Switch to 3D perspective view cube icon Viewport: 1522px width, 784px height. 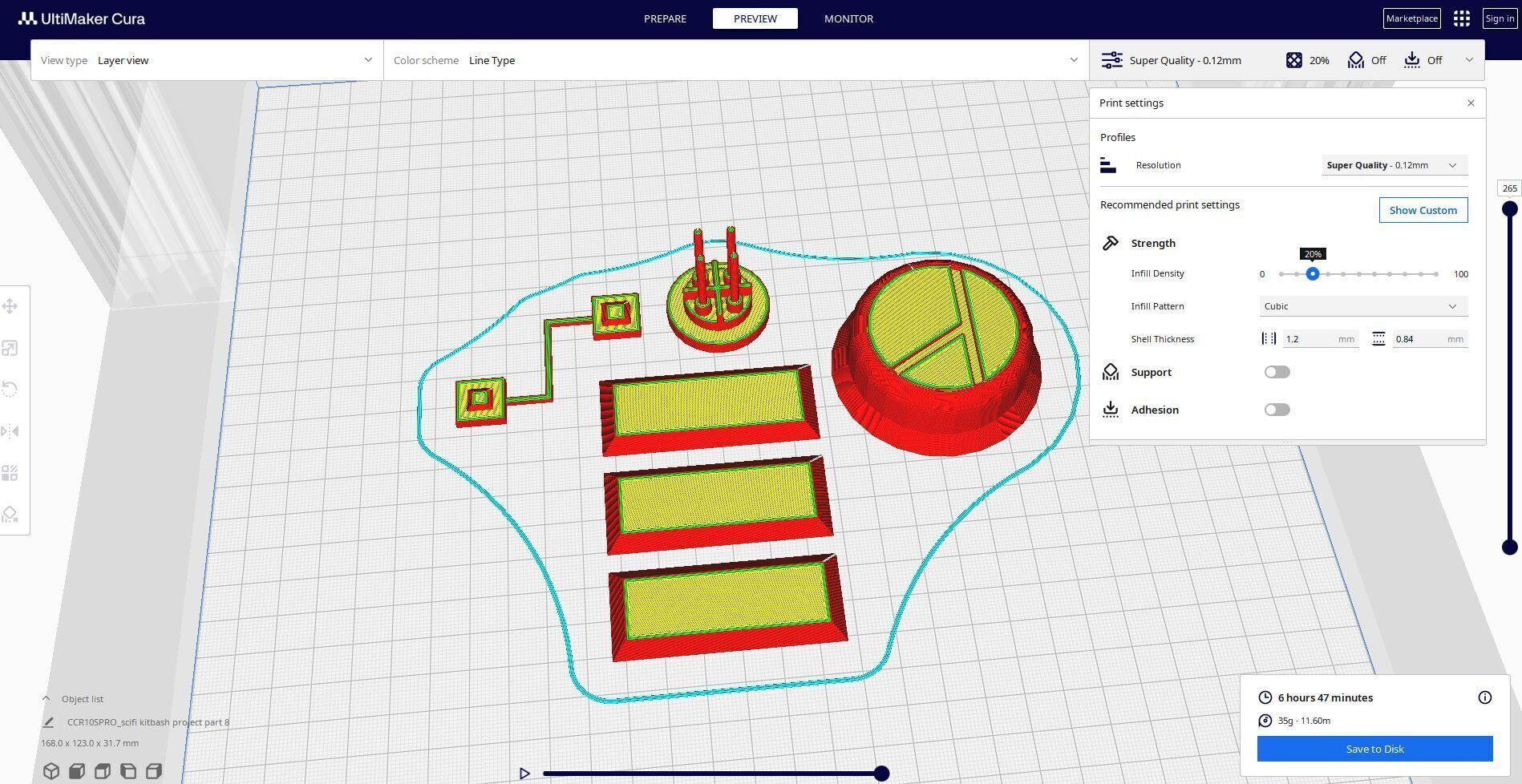(51, 771)
